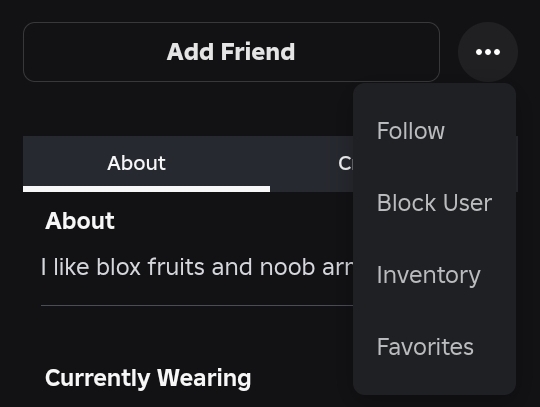Viewport: 540px width, 407px height.
Task: Choose Block User in the menu
Action: 434,203
